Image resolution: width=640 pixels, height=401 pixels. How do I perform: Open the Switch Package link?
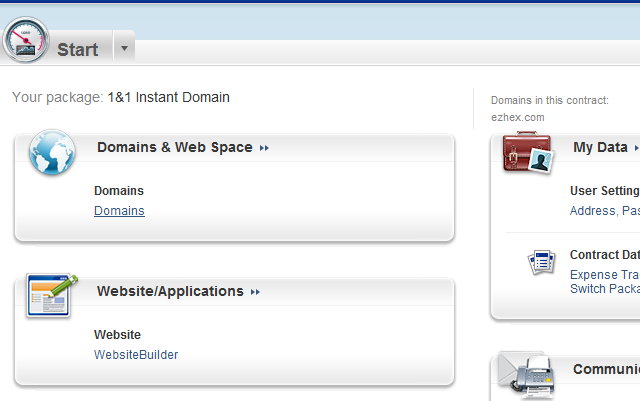(605, 289)
